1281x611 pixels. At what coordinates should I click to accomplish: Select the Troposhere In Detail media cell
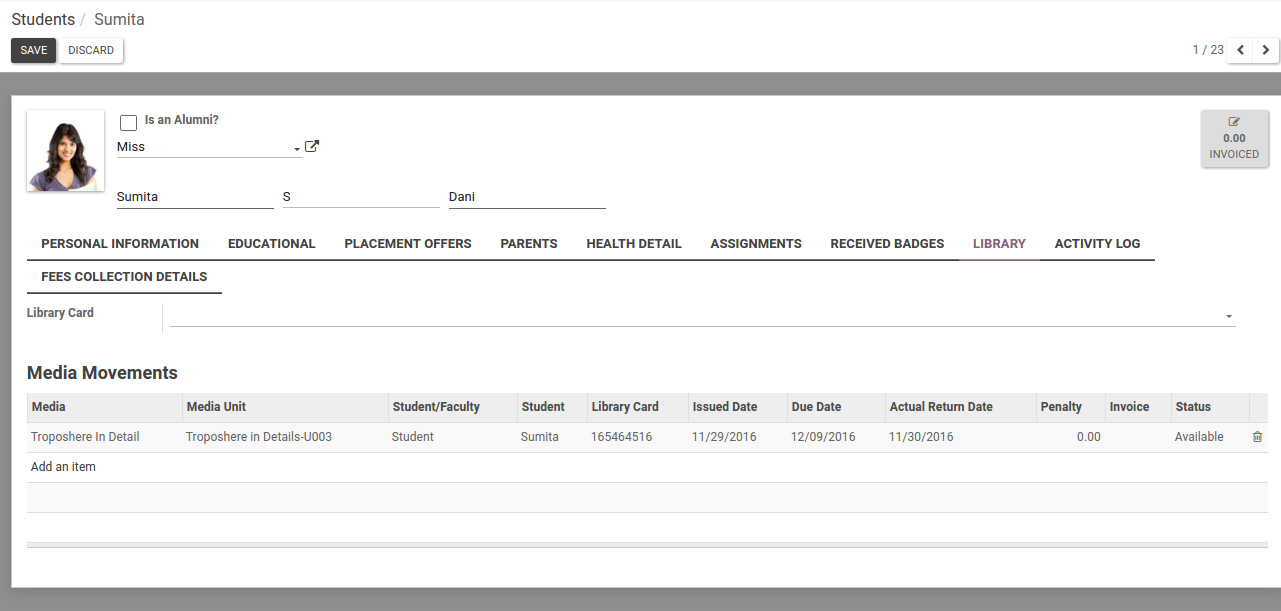pos(104,437)
